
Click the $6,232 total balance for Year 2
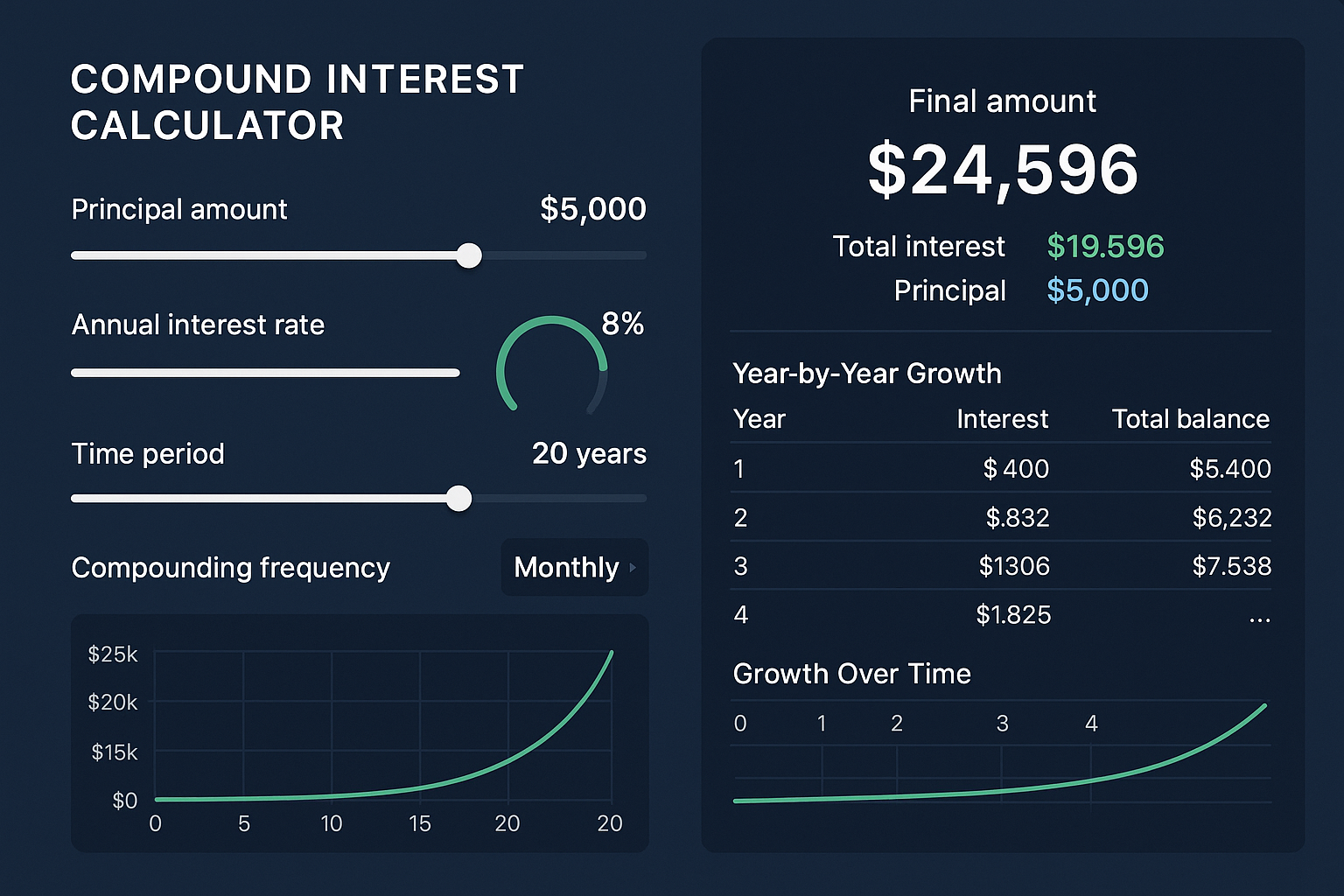[1232, 517]
